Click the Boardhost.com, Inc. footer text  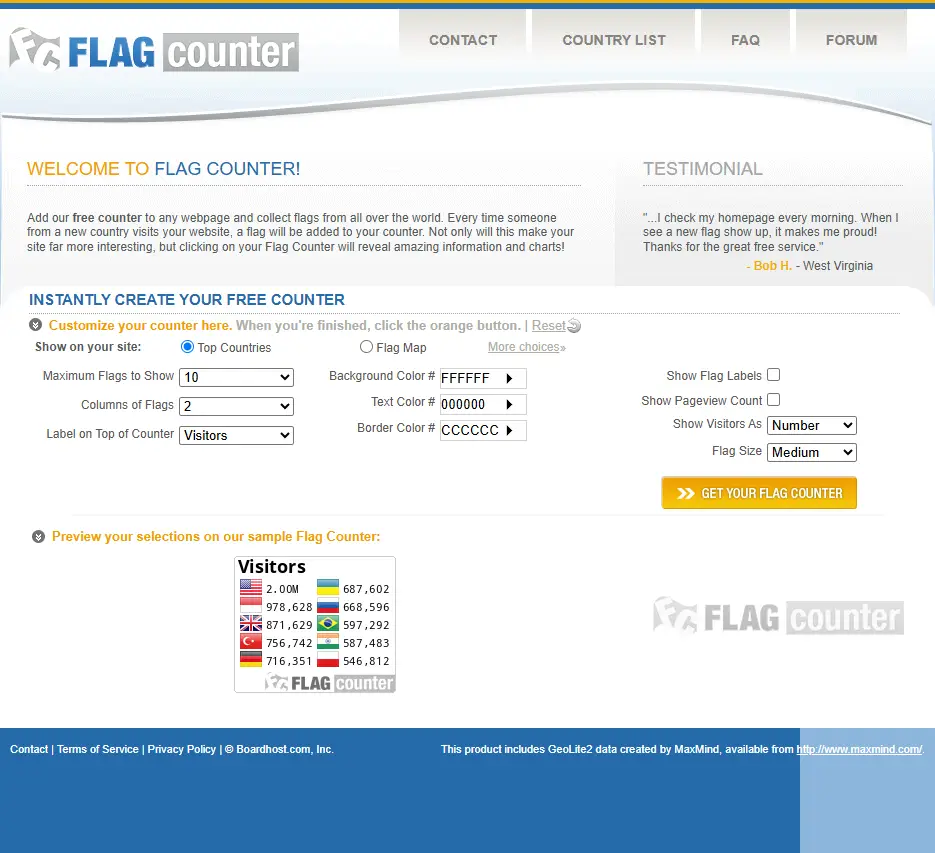point(284,749)
